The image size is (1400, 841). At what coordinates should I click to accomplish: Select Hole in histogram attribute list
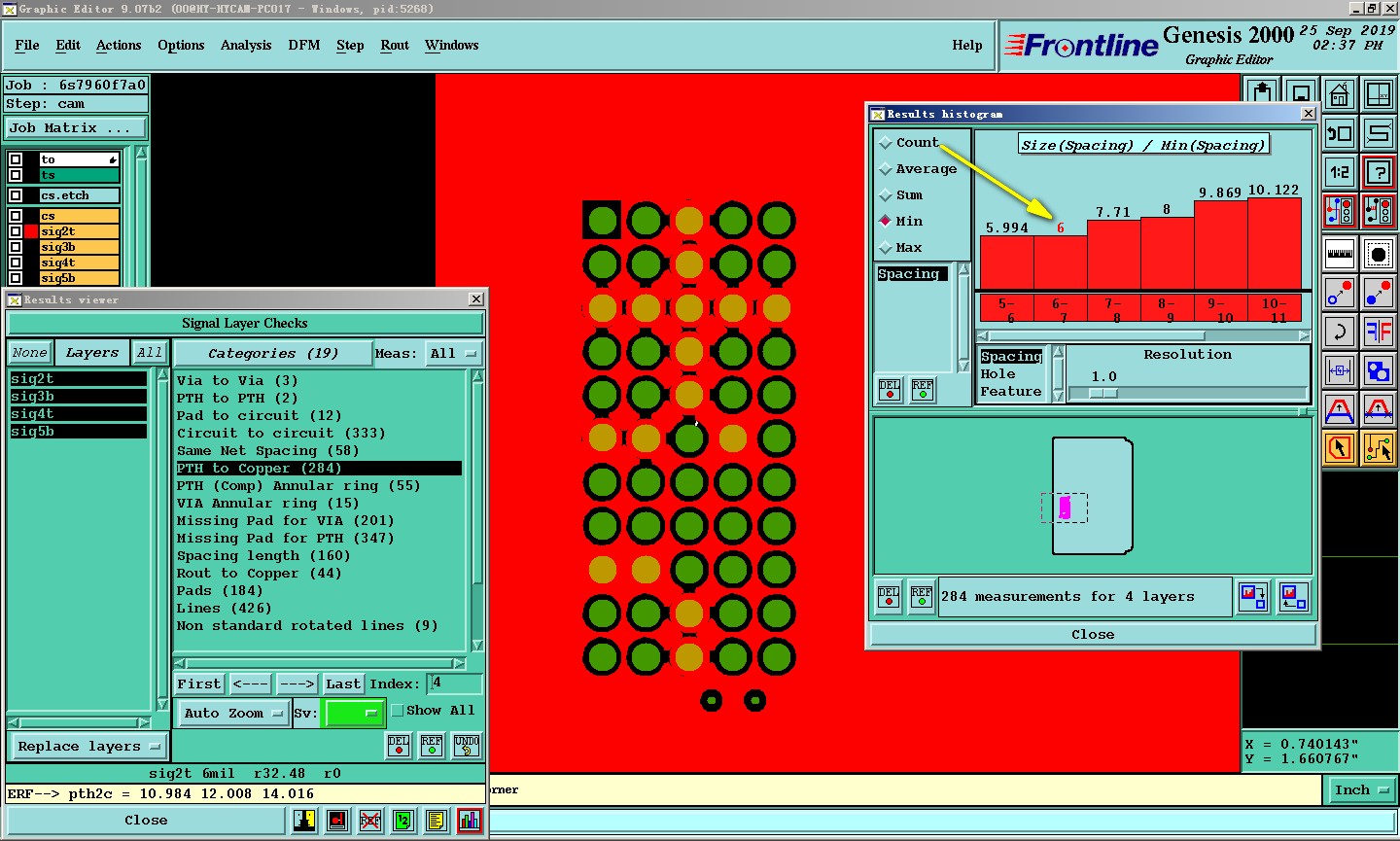pos(997,374)
